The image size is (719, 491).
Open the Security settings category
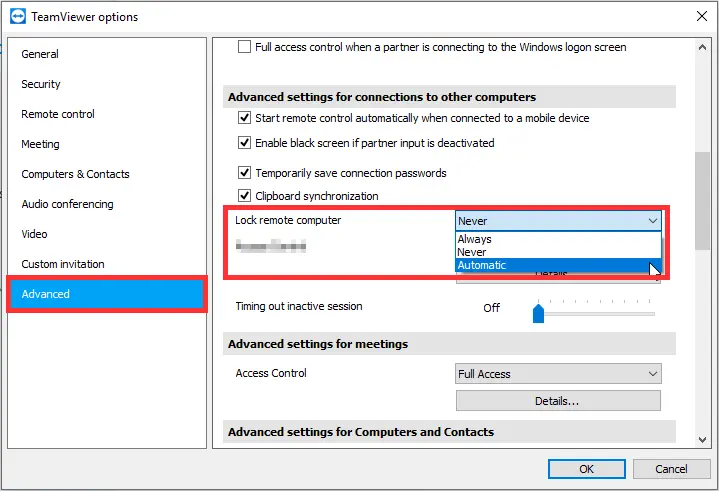pyautogui.click(x=41, y=84)
